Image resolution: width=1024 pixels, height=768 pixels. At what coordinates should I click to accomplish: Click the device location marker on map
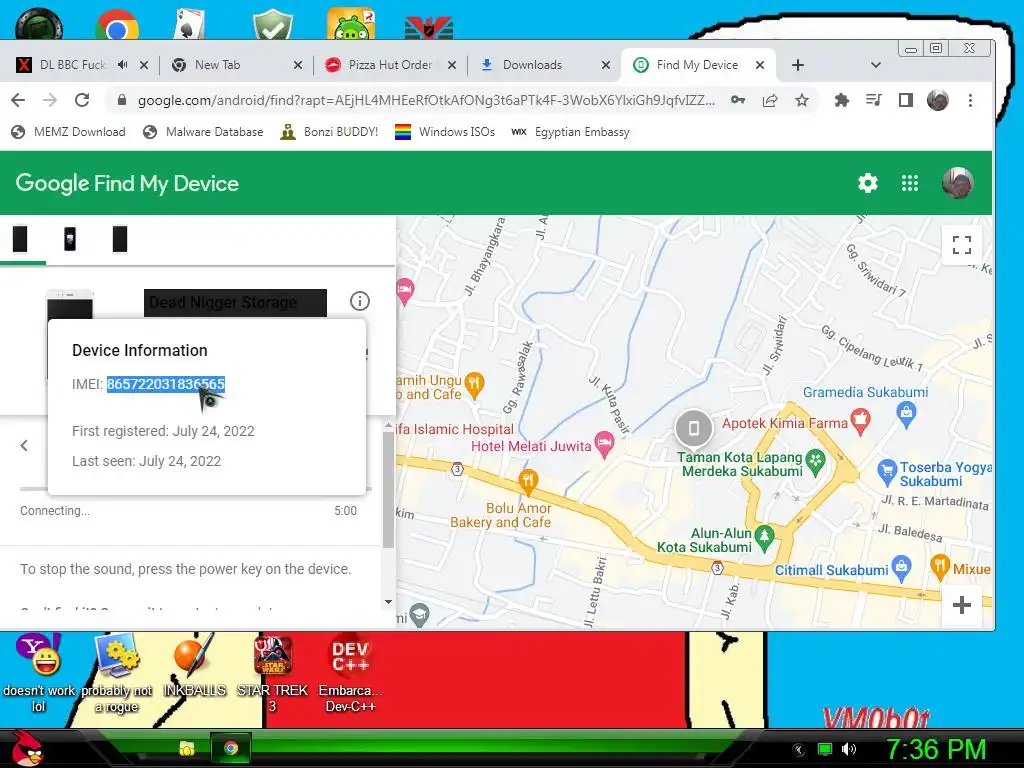pyautogui.click(x=694, y=428)
